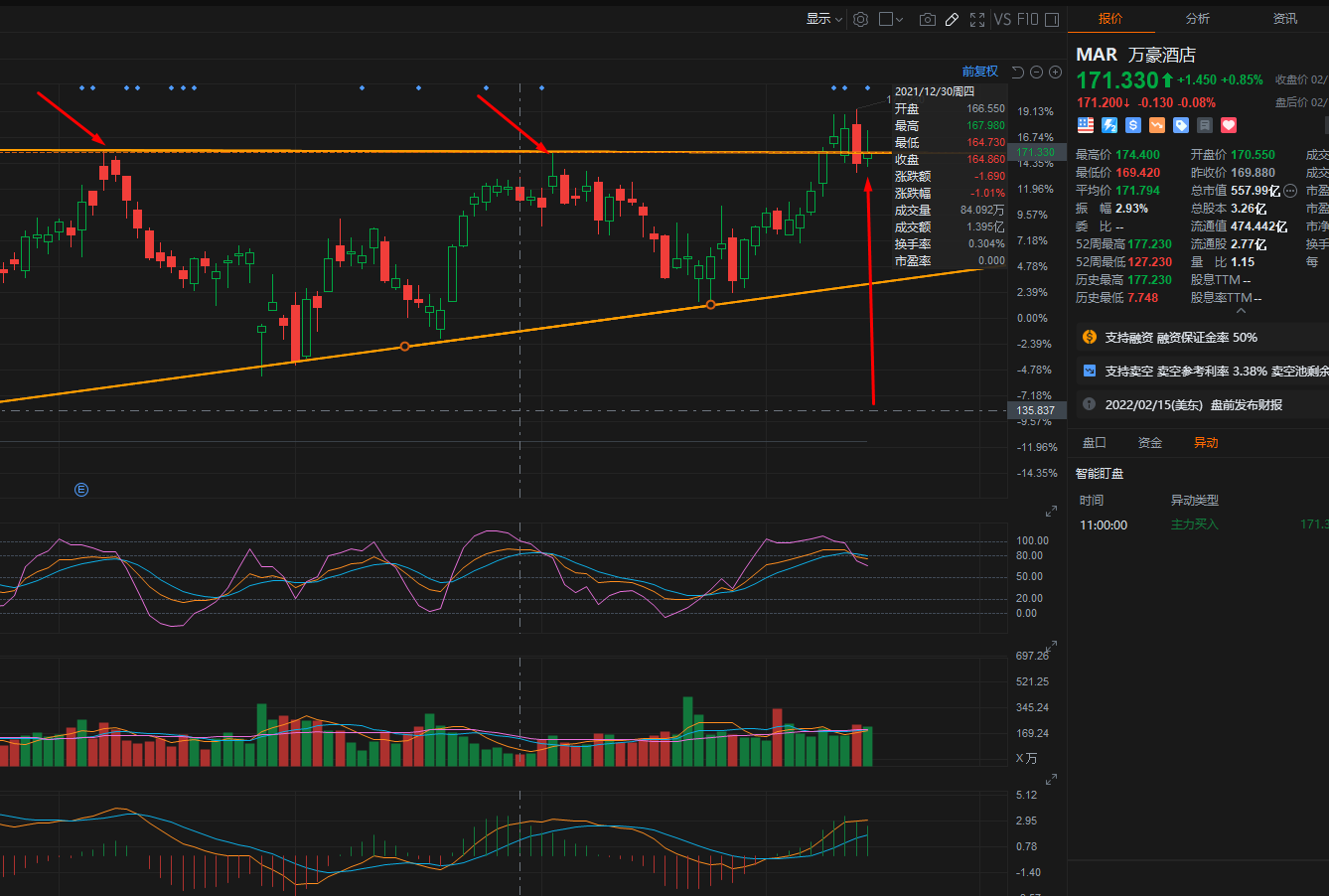Viewport: 1329px width, 896px height.
Task: Open the chart settings gear icon
Action: coord(860,19)
